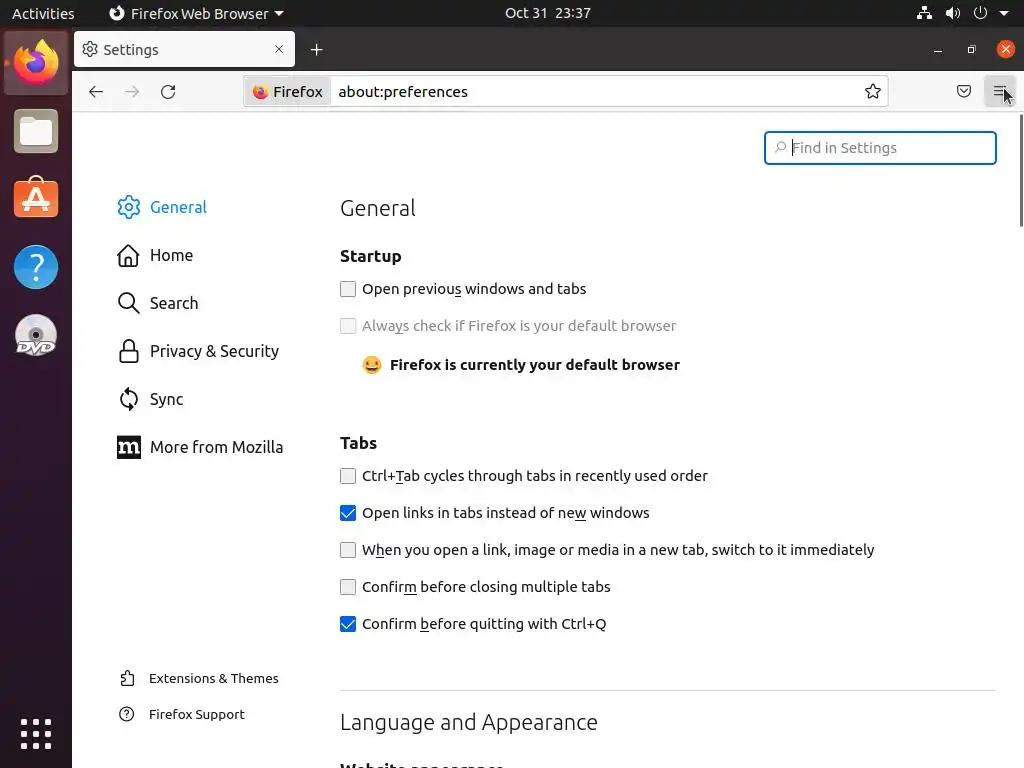The width and height of the screenshot is (1024, 768).
Task: Go to Privacy & Security settings label
Action: (x=214, y=351)
